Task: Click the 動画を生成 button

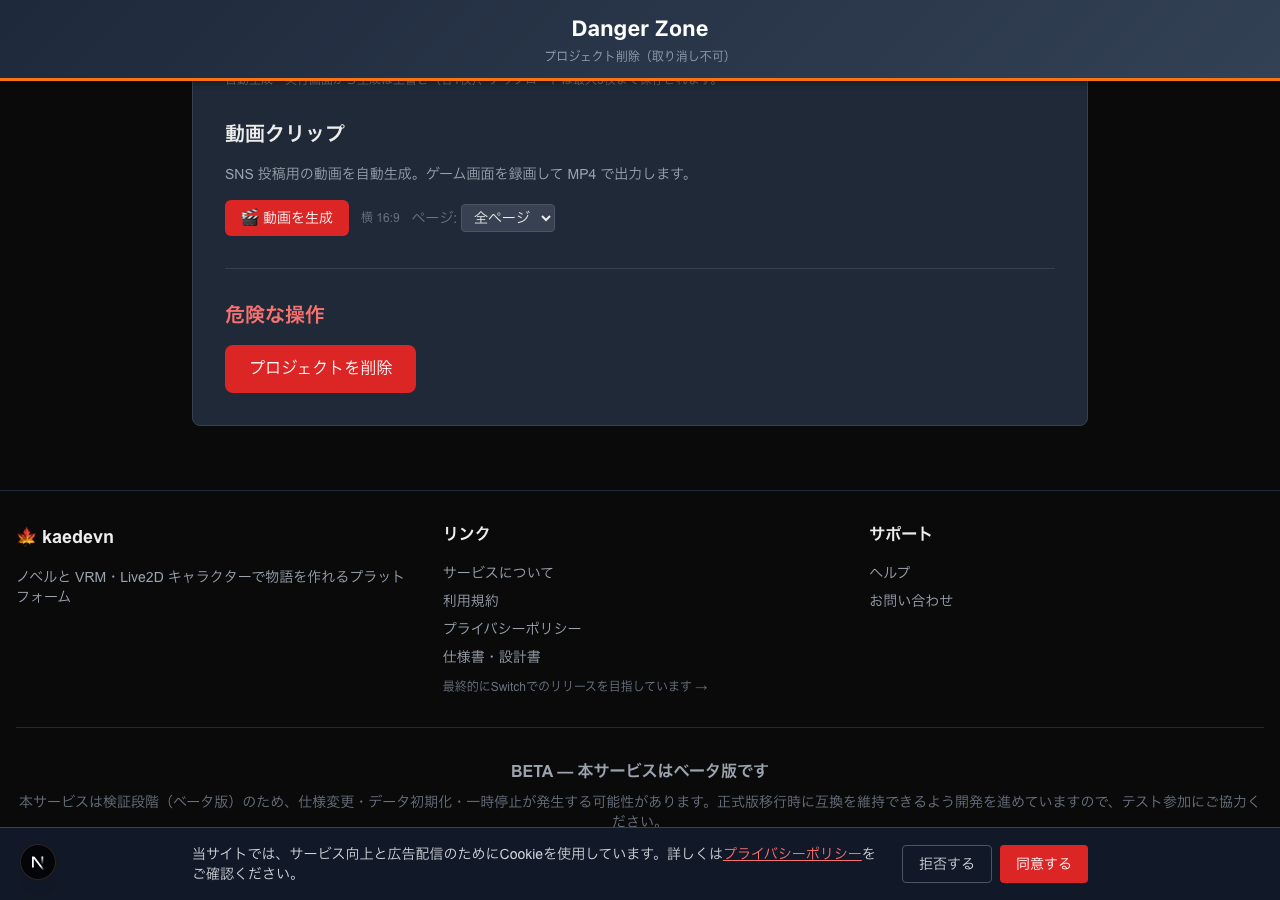Action: (287, 218)
